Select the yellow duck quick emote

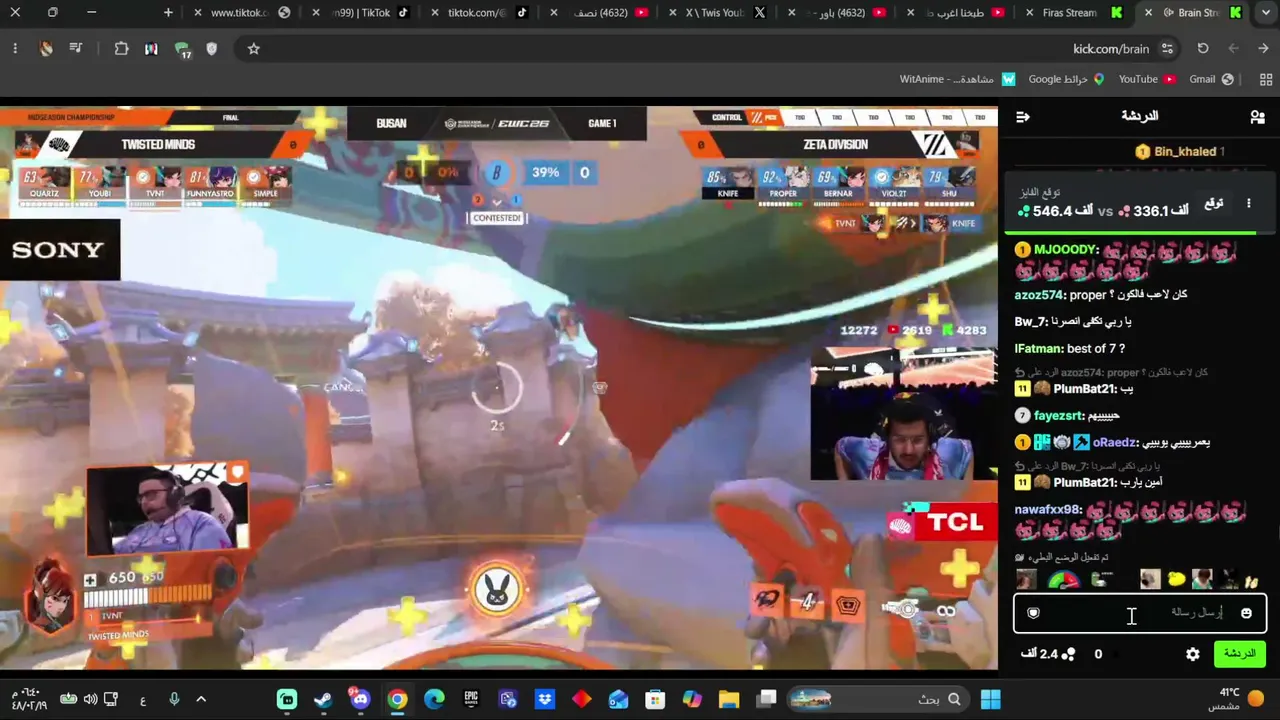(x=1176, y=580)
